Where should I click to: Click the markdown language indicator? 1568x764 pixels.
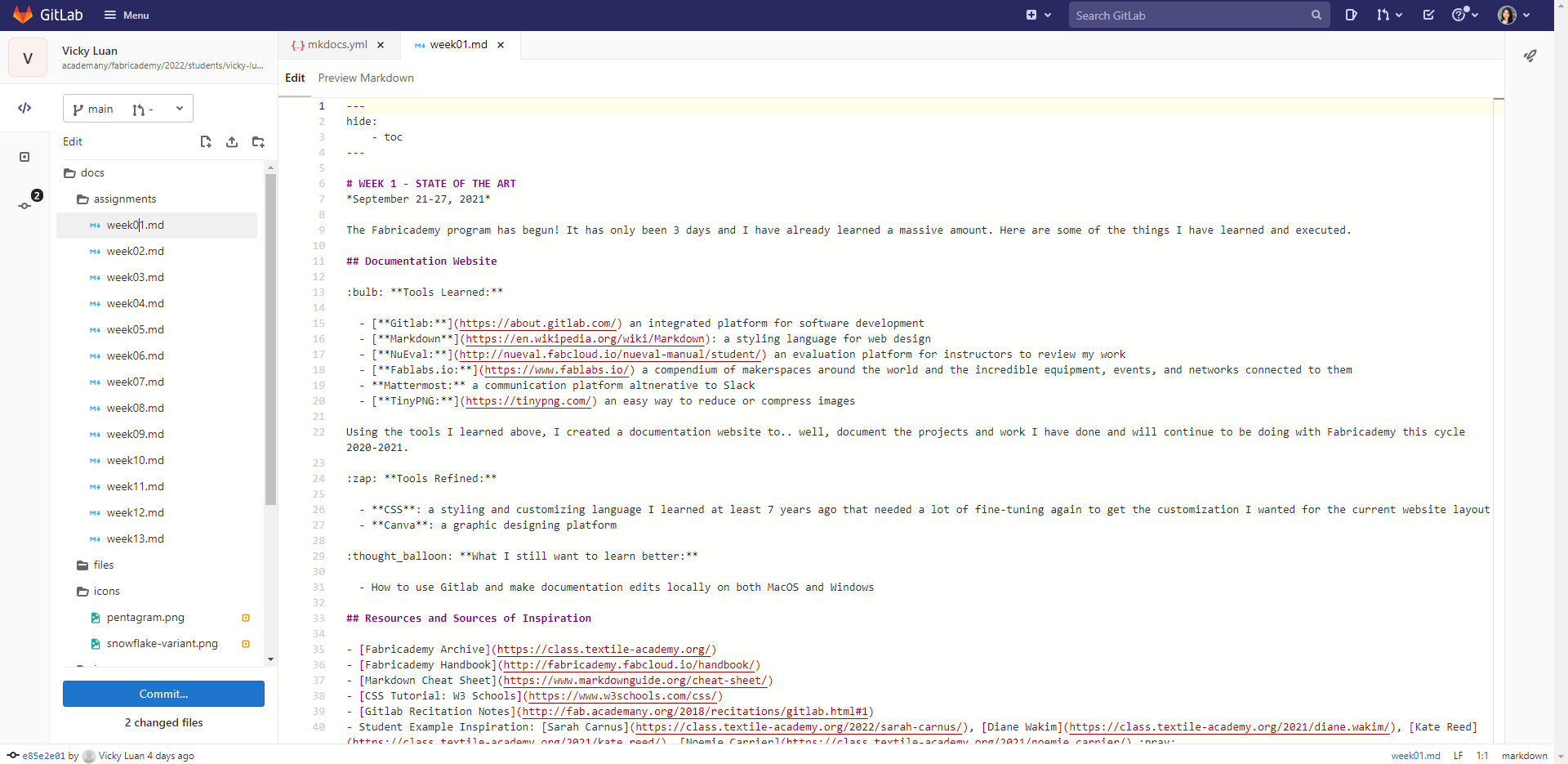point(1524,756)
